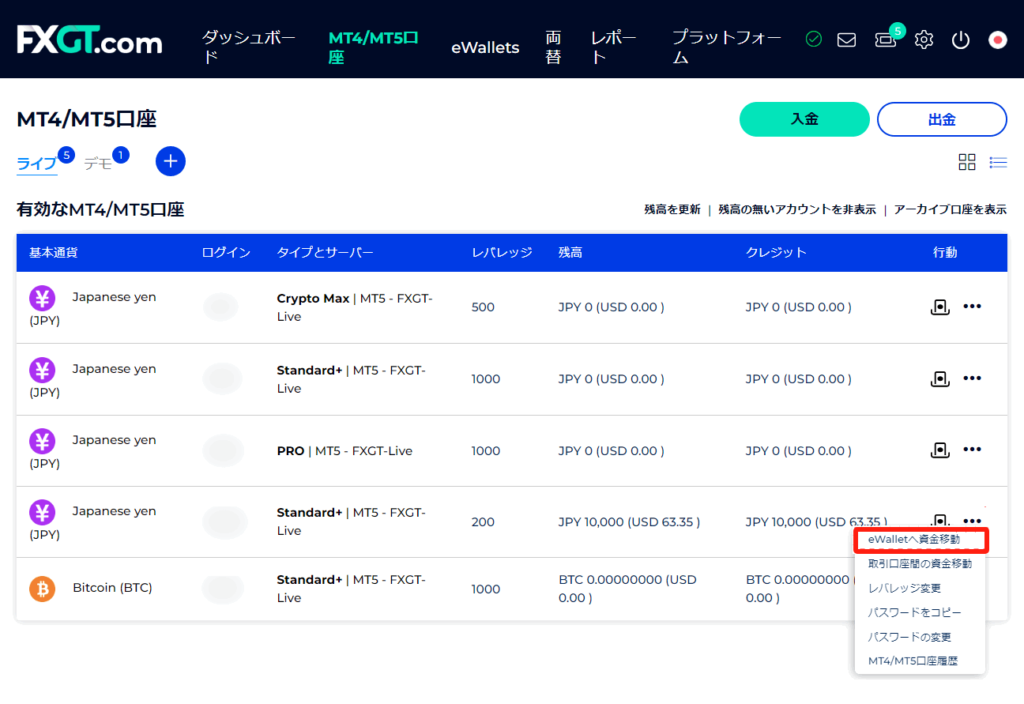
Task: Choose レバレッジ変更 from the context menu
Action: 903,588
